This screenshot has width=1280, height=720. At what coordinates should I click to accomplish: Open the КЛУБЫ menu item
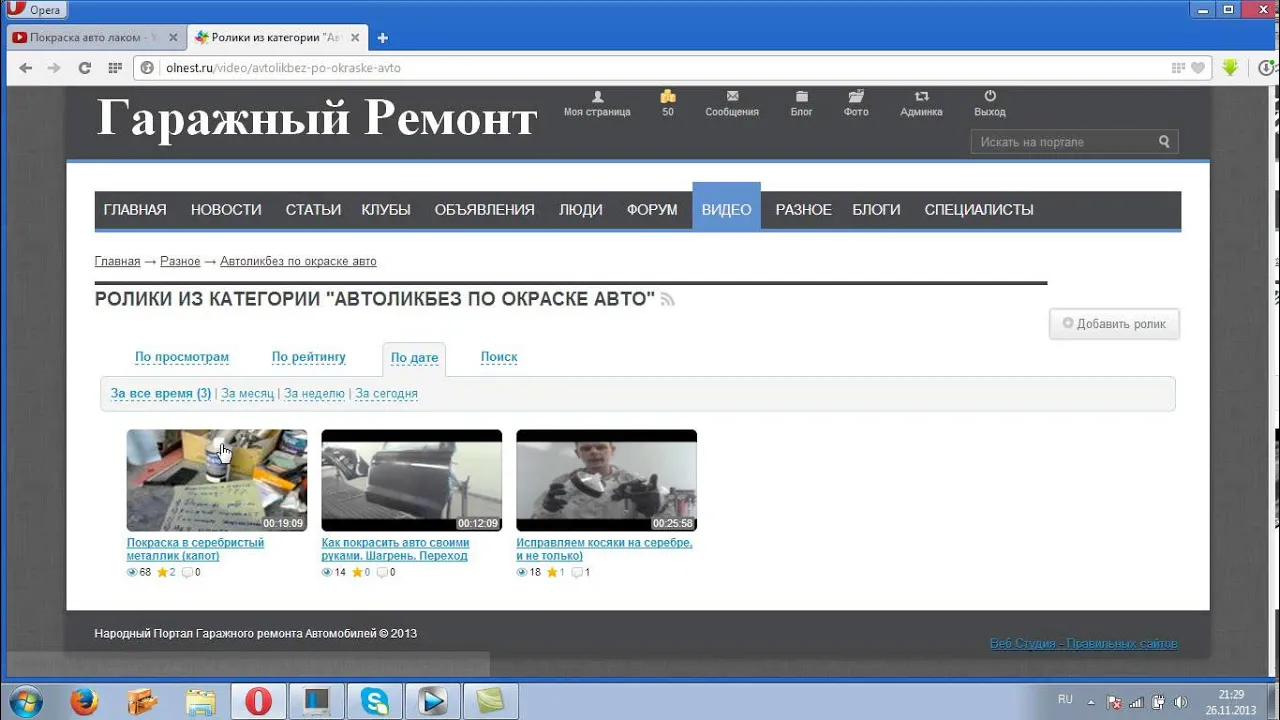click(x=386, y=210)
